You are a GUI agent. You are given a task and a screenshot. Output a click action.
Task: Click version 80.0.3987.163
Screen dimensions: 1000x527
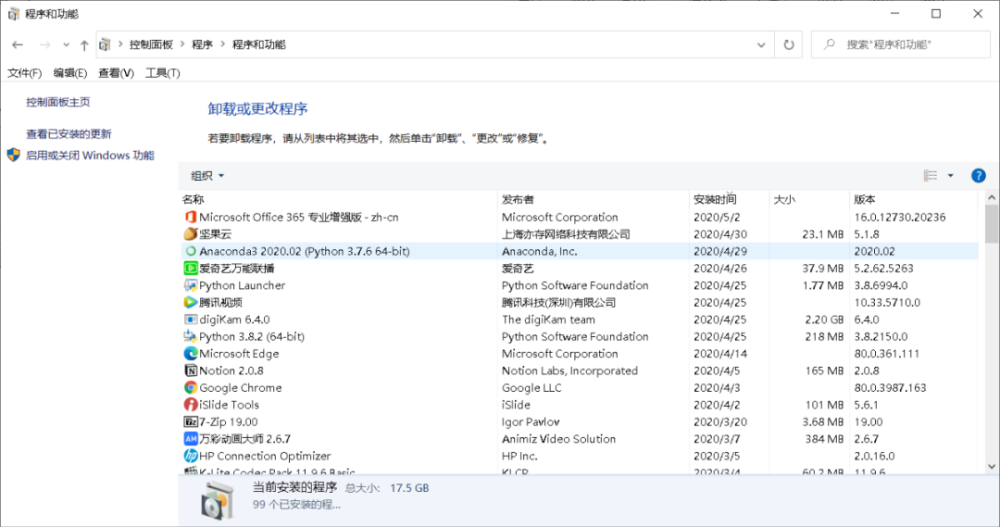890,388
